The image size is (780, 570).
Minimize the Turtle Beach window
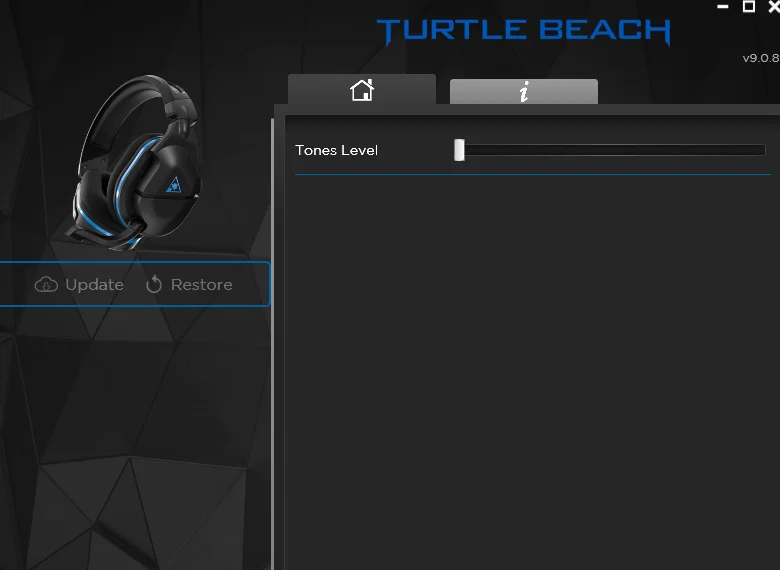click(x=723, y=6)
